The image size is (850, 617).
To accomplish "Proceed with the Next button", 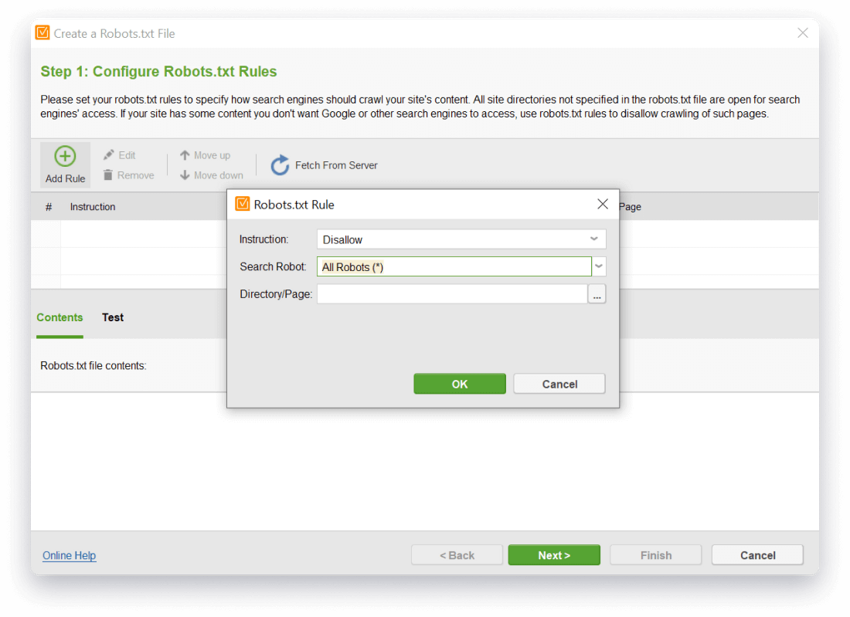I will point(553,554).
